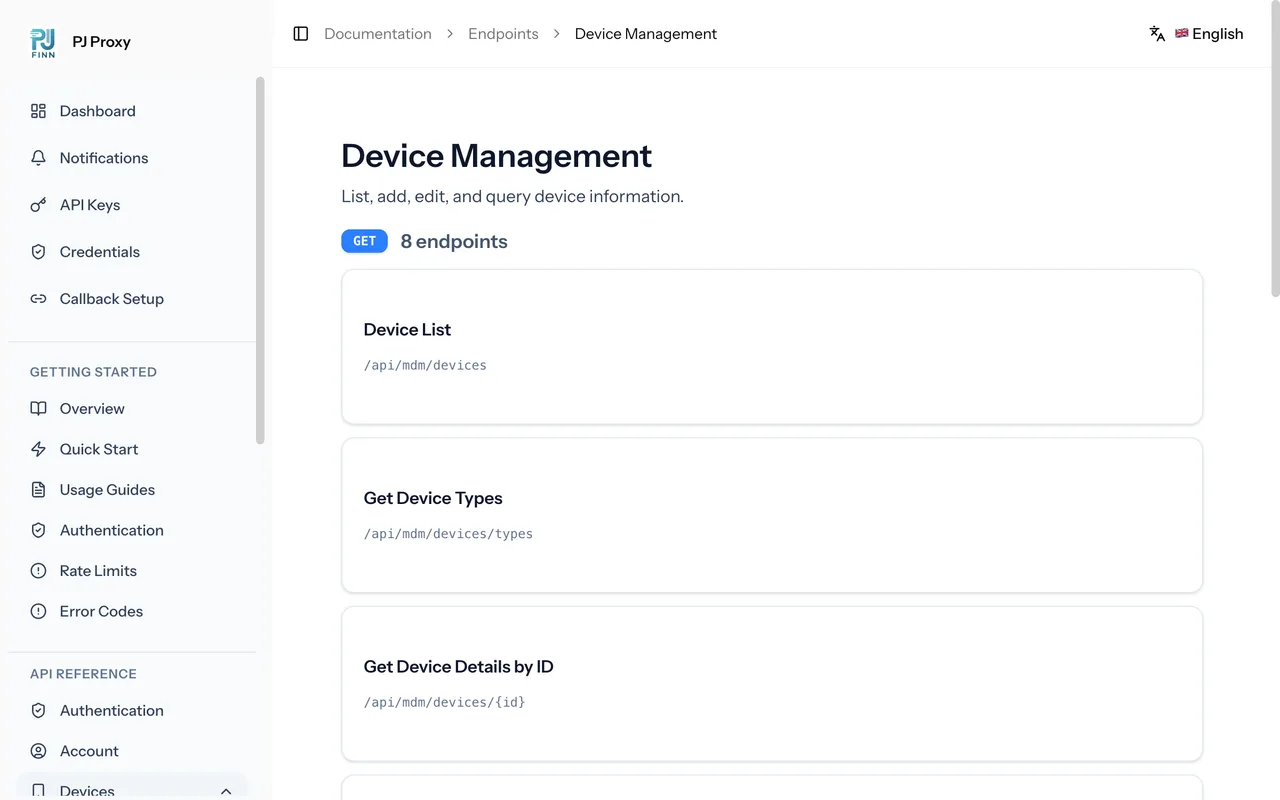This screenshot has height=800, width=1280.
Task: Click the Account user icon
Action: (x=38, y=751)
